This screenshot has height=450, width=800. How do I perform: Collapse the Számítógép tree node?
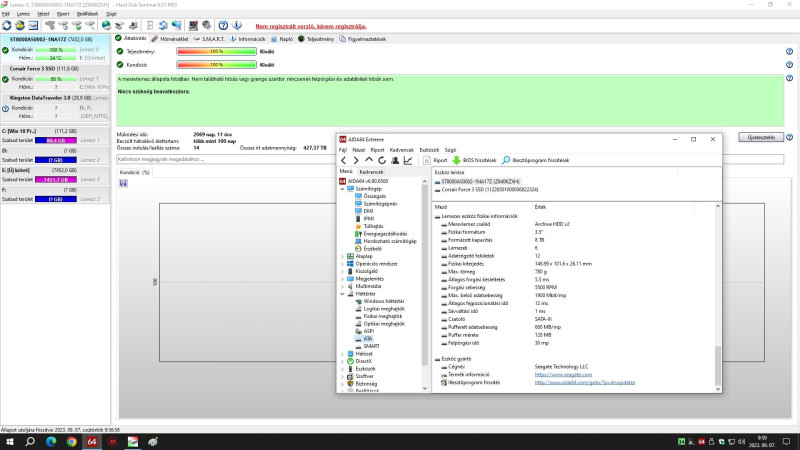[x=342, y=189]
